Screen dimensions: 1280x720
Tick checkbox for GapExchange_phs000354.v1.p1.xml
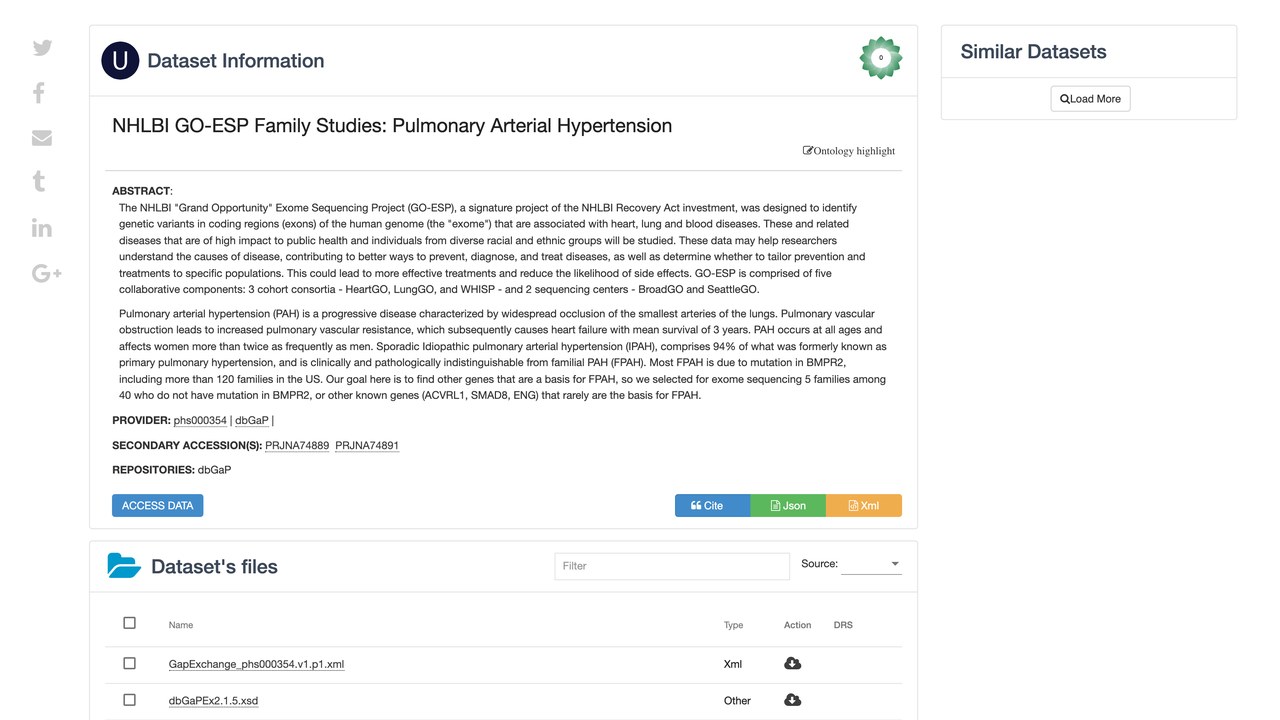click(x=129, y=663)
